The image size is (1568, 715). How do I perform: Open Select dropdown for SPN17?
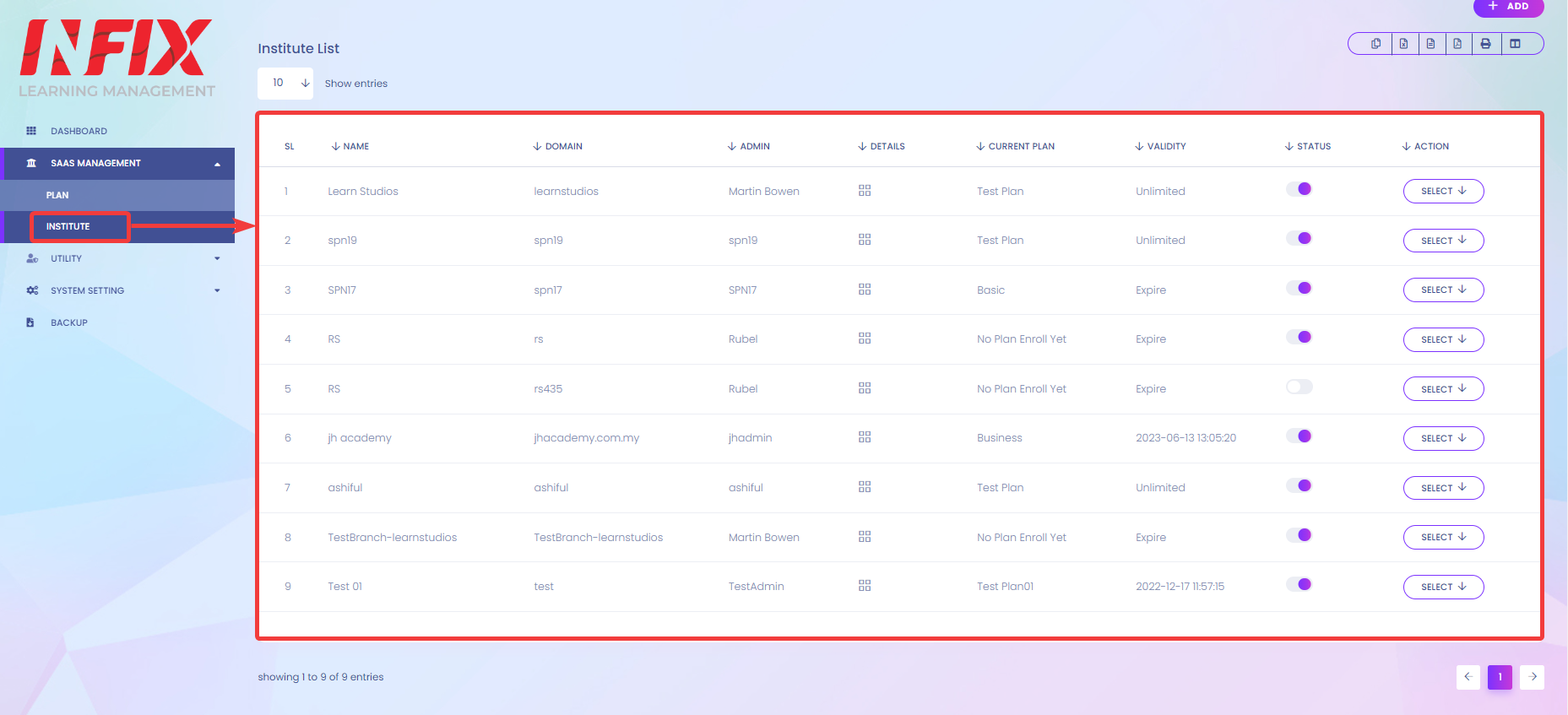[1443, 290]
